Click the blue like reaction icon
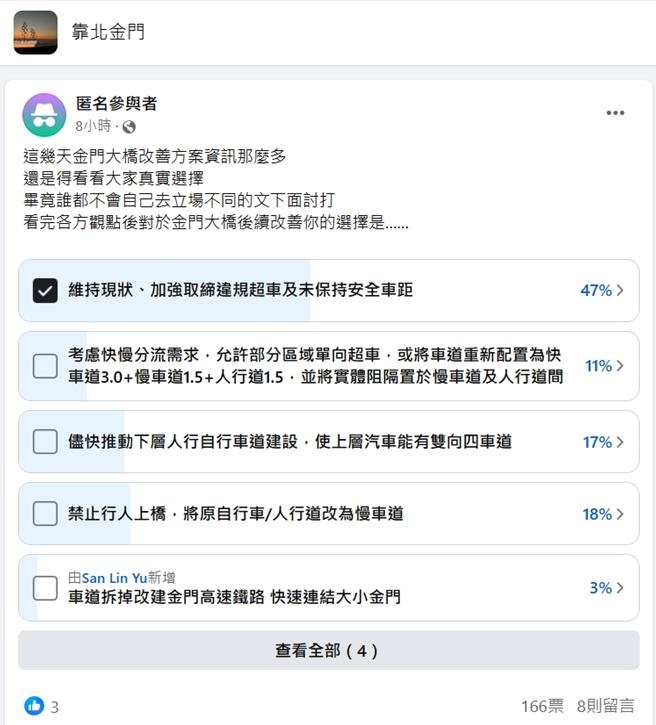The width and height of the screenshot is (656, 725). click(x=34, y=706)
